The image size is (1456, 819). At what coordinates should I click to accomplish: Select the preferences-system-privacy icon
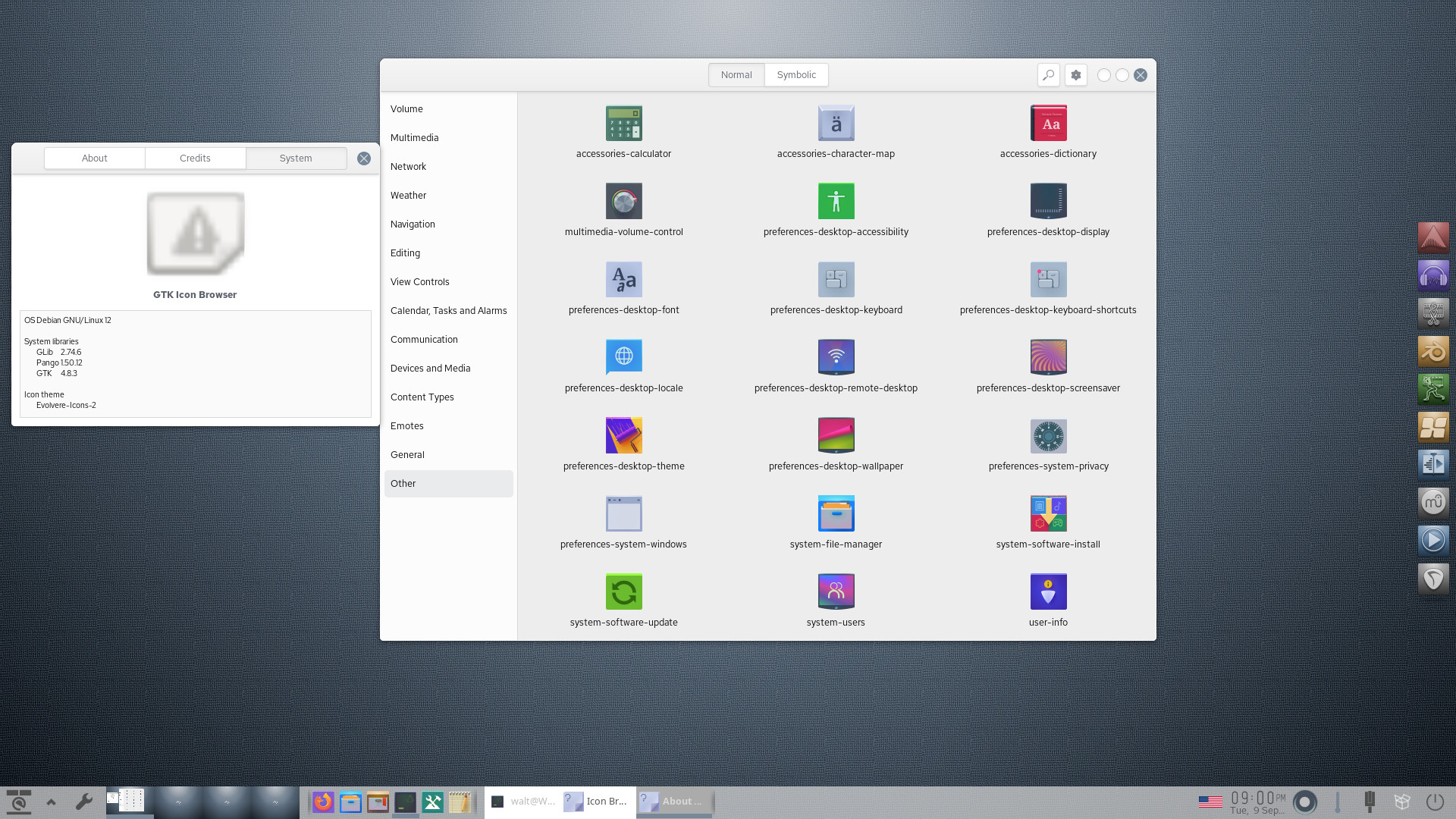1048,436
